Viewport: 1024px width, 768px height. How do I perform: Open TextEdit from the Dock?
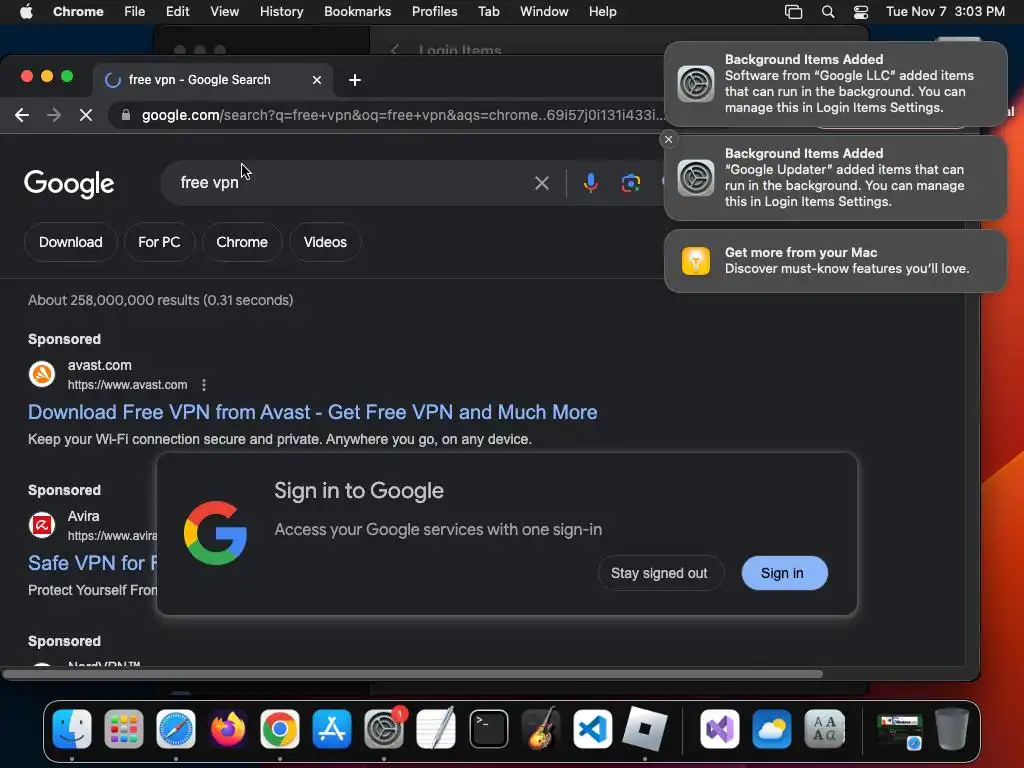(436, 729)
